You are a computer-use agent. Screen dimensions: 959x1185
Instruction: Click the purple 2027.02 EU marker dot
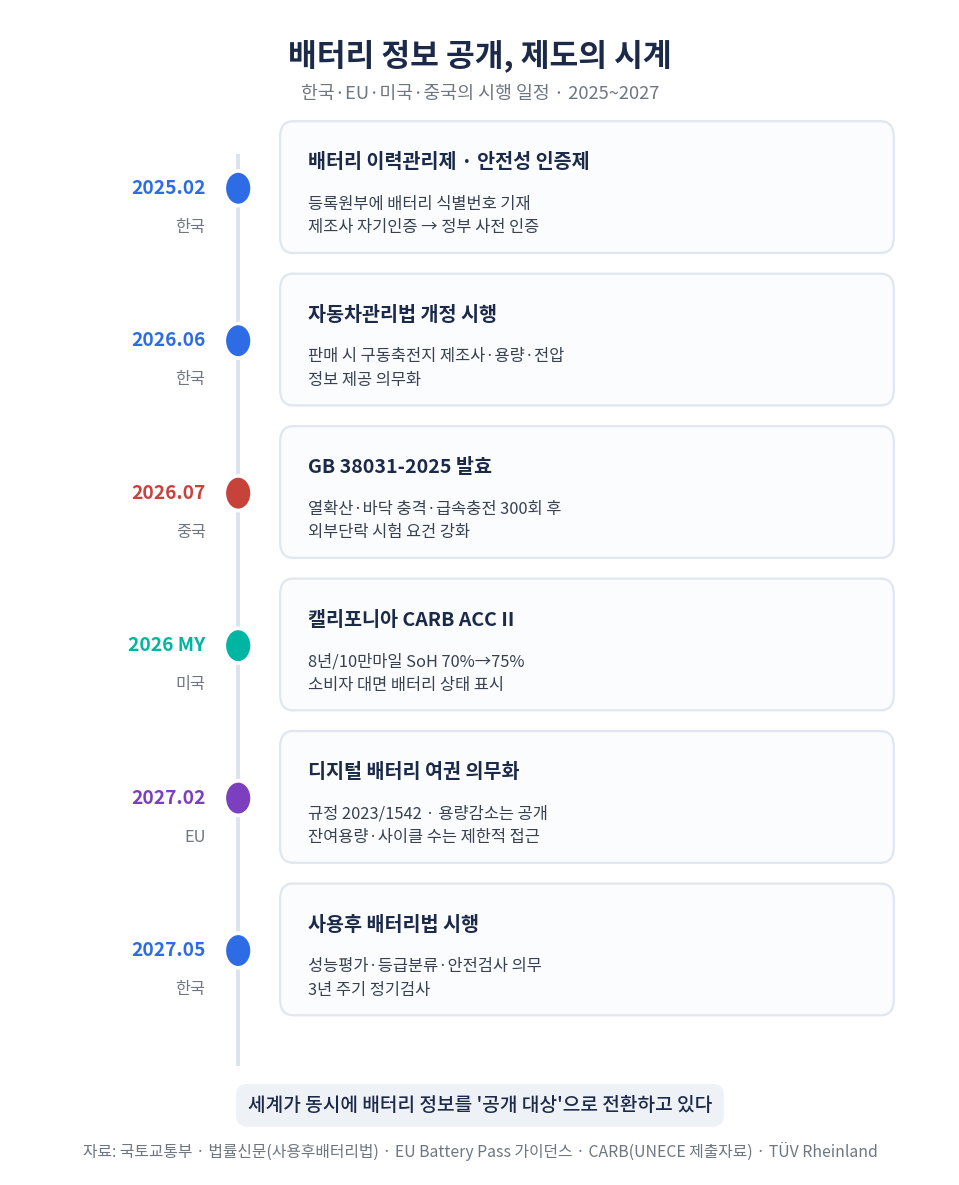[238, 798]
